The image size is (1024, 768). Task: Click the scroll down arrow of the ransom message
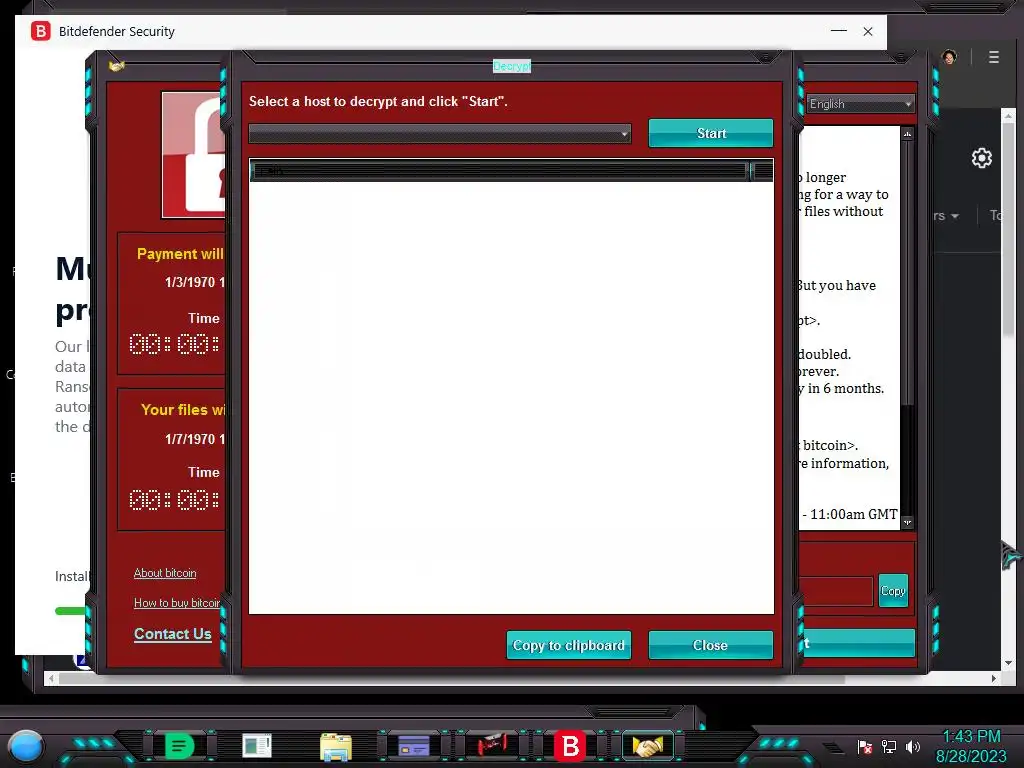(x=907, y=522)
